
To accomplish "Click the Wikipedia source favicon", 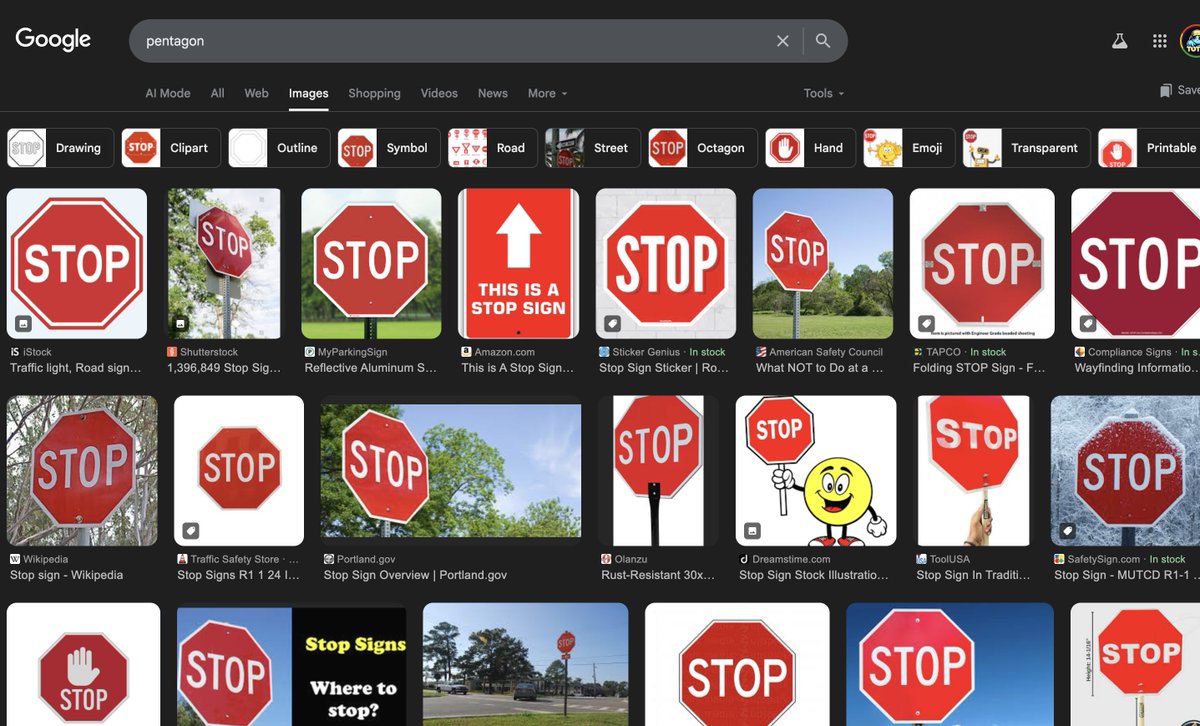I will pos(15,559).
